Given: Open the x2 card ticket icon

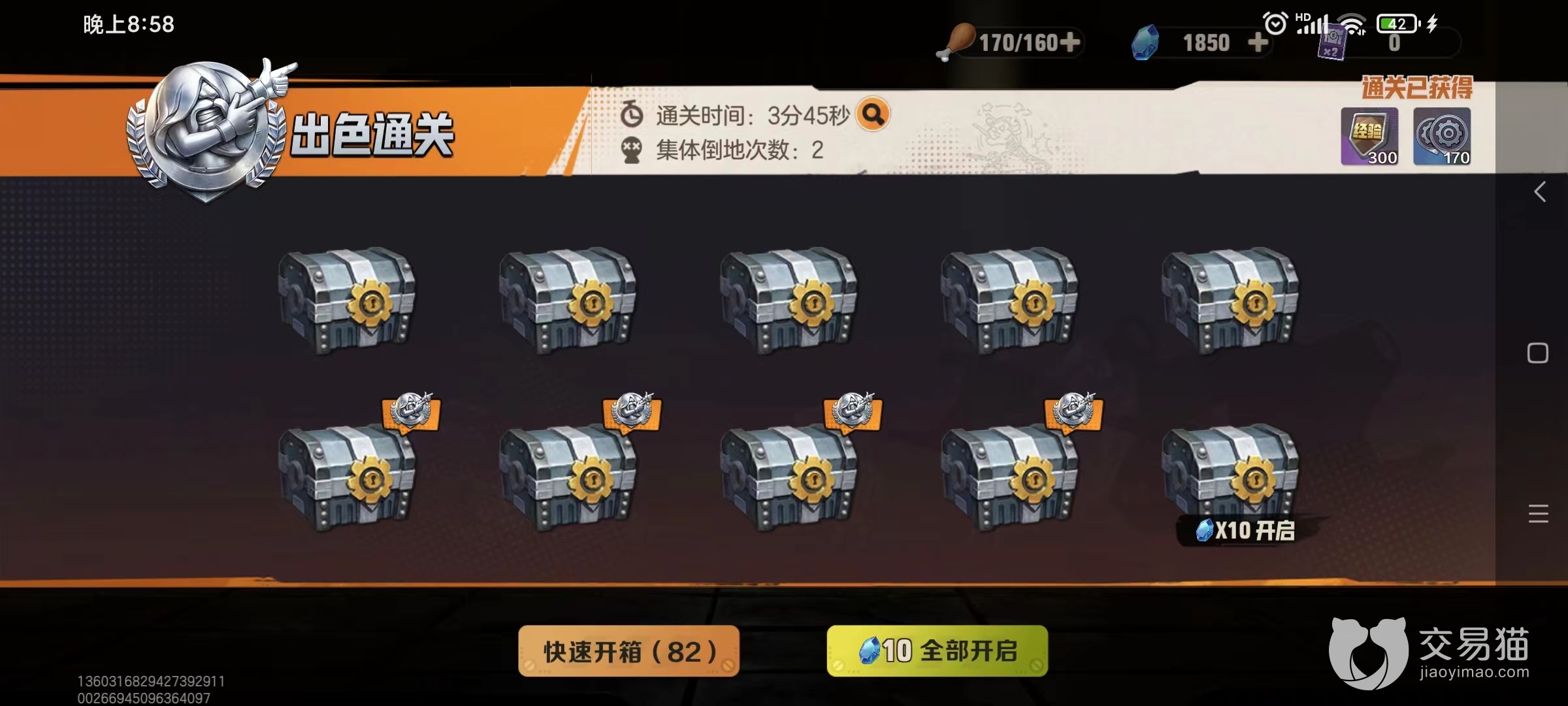Looking at the screenshot, I should tap(1331, 43).
